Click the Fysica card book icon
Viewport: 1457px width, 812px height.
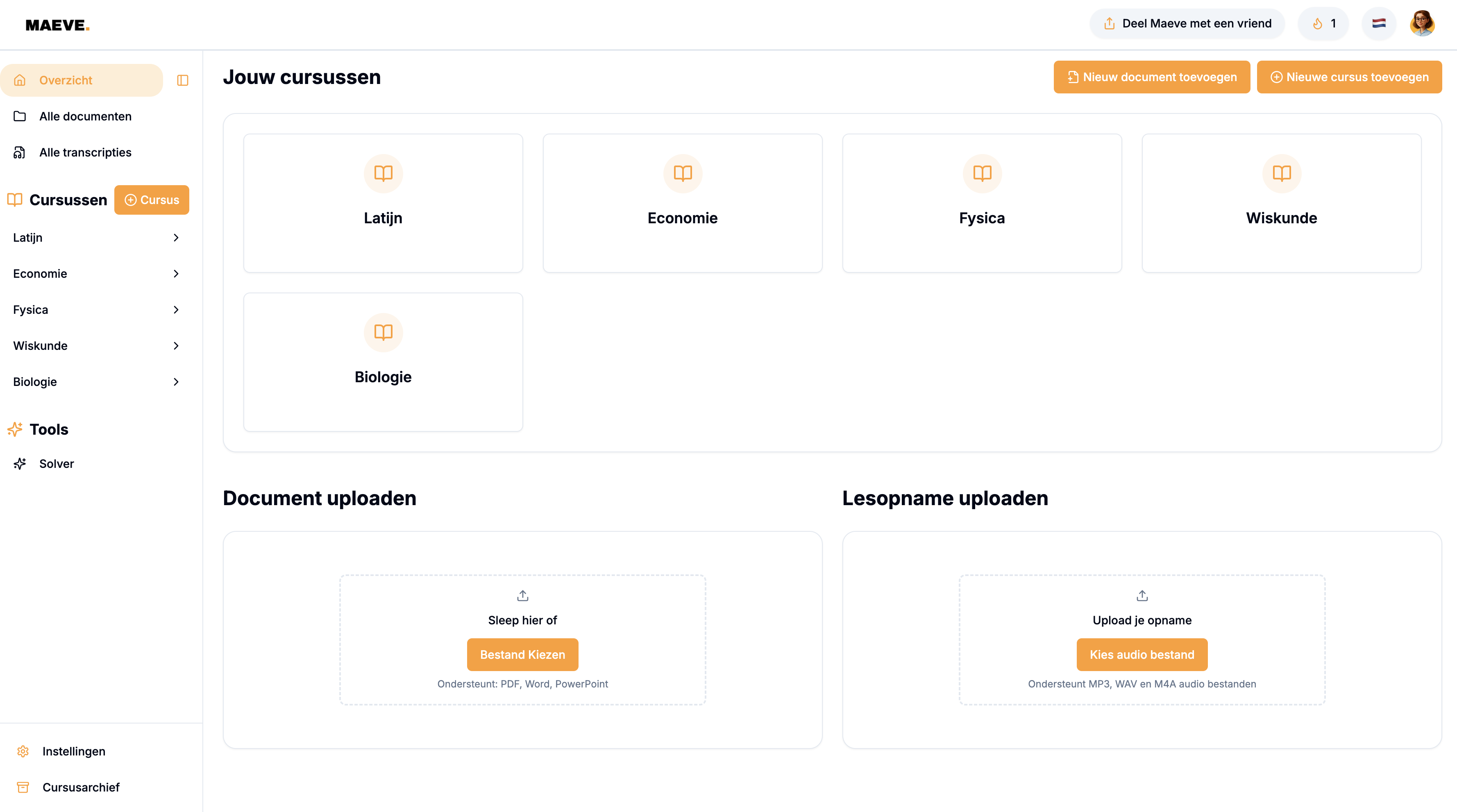click(x=983, y=173)
